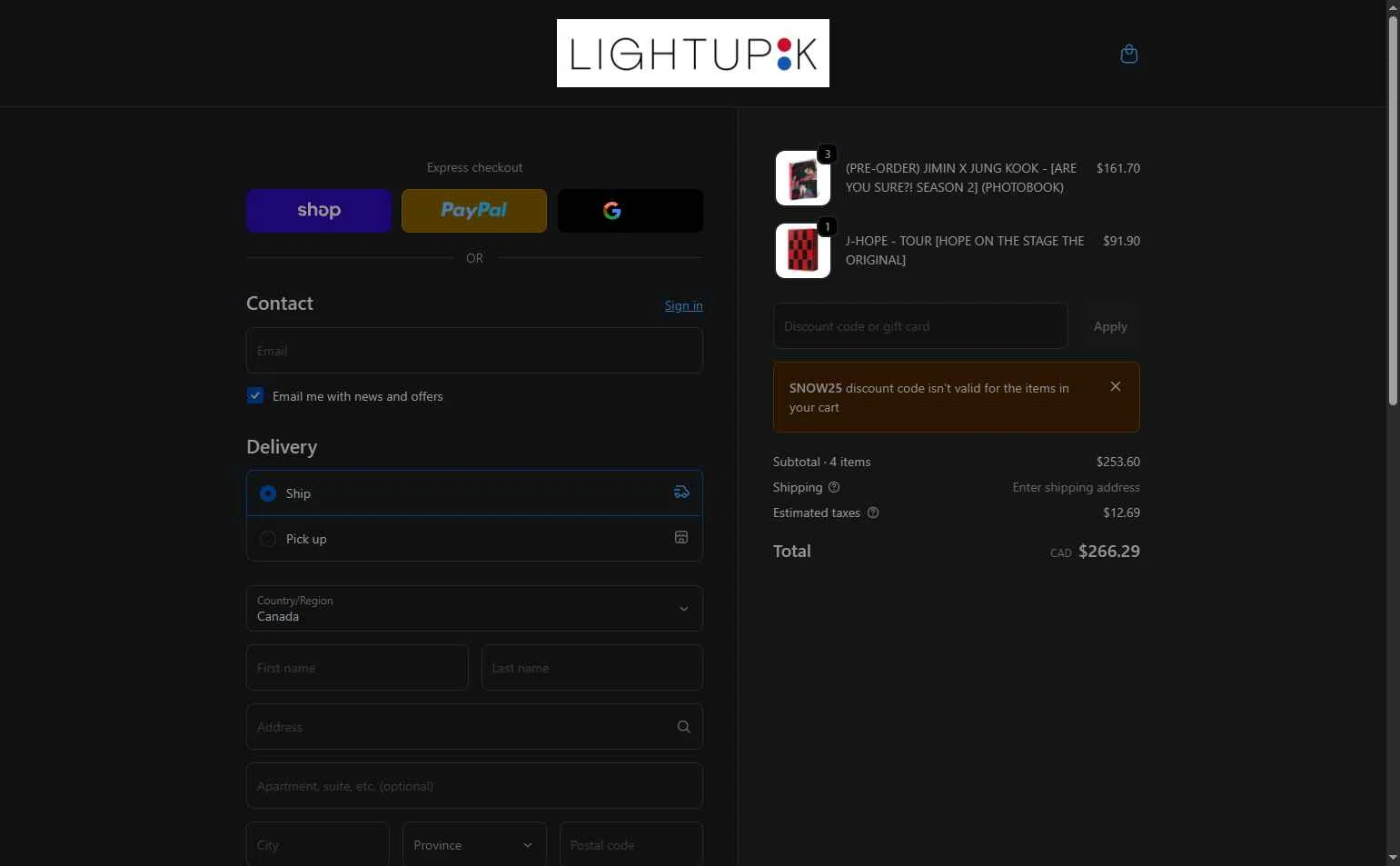The width and height of the screenshot is (1400, 866).
Task: Uncheck Email me with news and offers
Action: pos(255,395)
